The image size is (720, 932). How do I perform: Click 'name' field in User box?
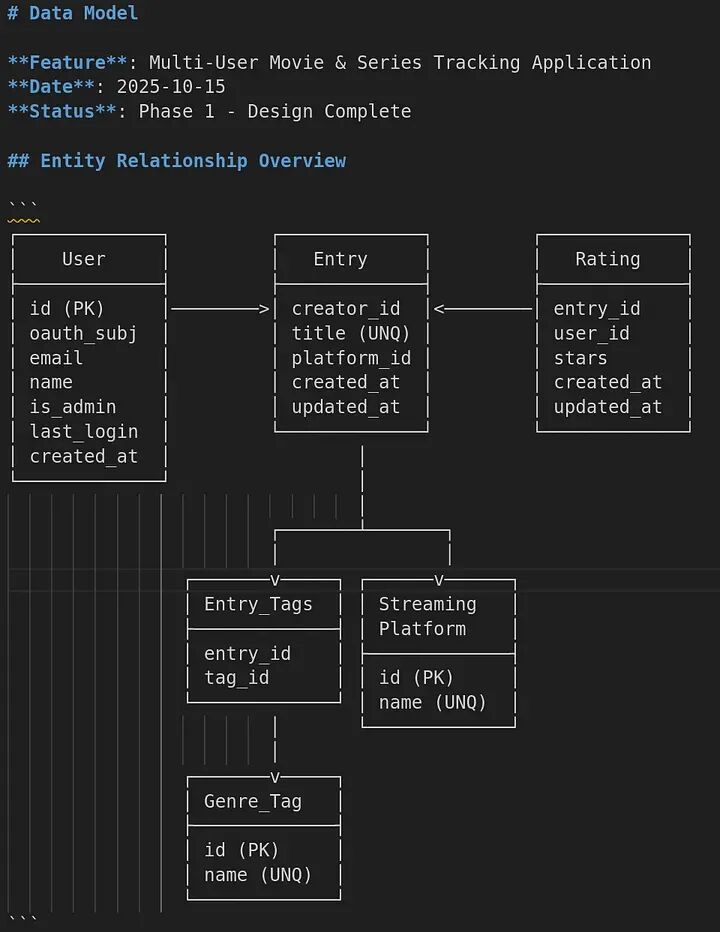(x=51, y=382)
